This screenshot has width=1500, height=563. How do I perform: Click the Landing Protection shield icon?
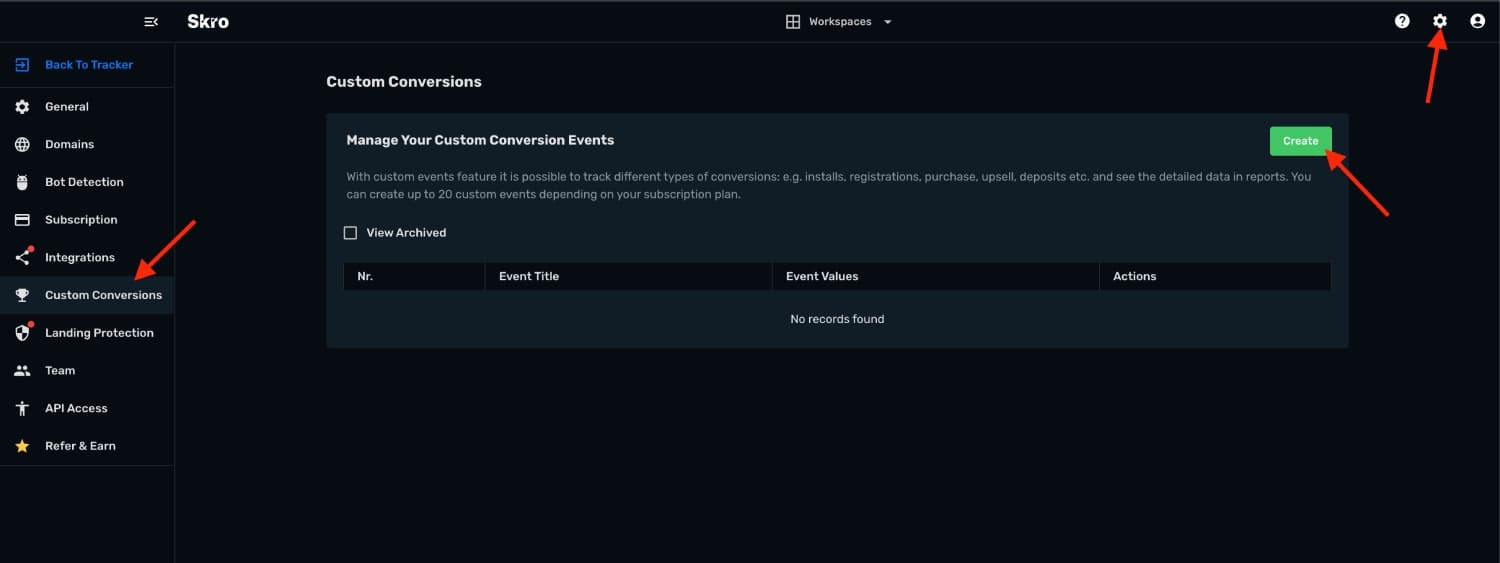click(x=22, y=333)
